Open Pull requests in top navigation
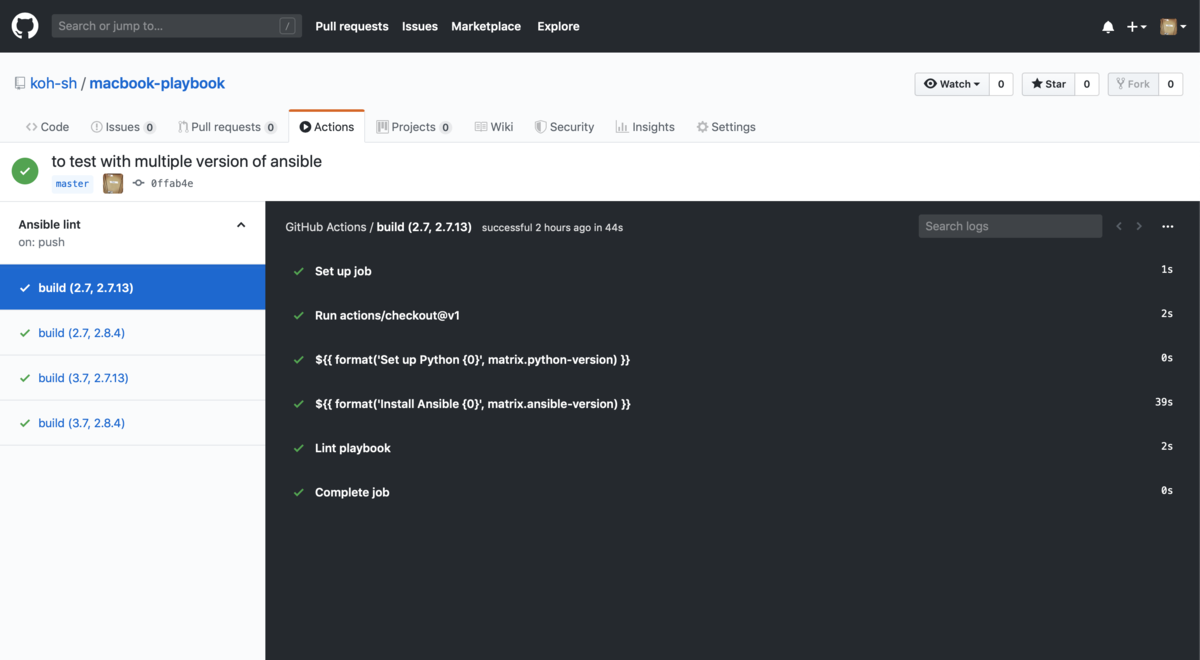This screenshot has width=1200, height=660. click(x=352, y=27)
